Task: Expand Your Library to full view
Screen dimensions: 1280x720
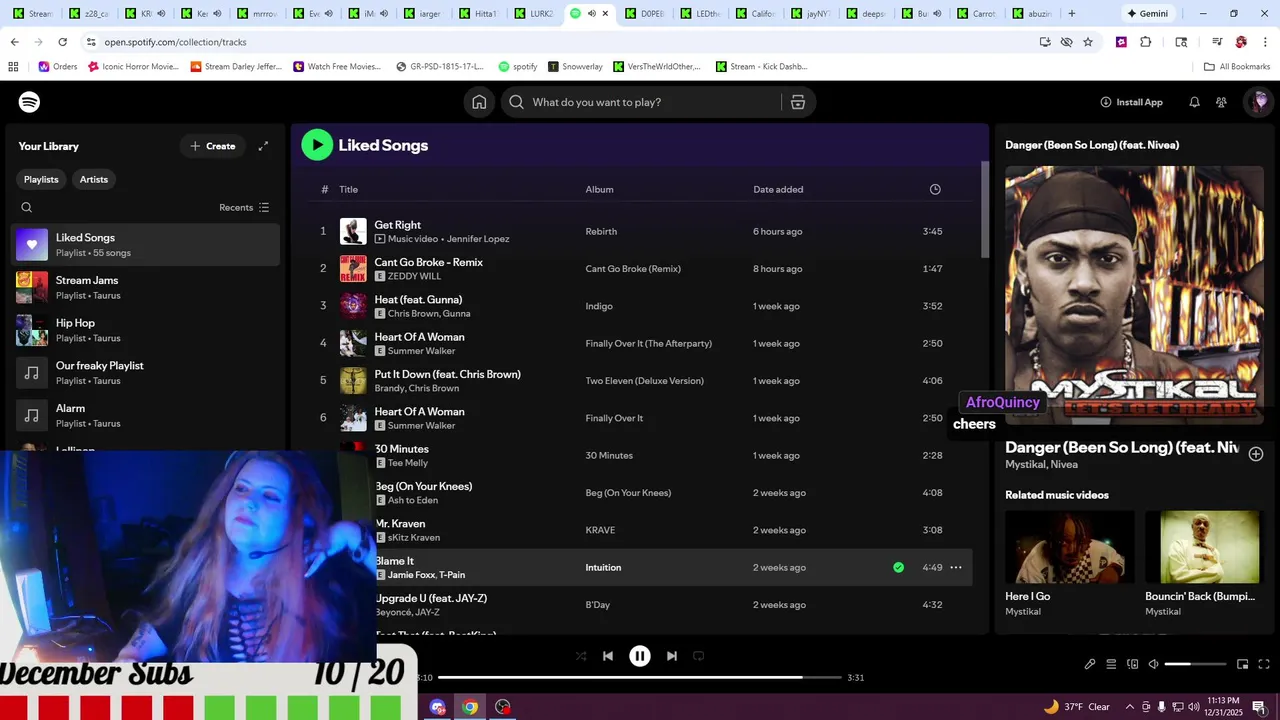Action: [x=263, y=146]
